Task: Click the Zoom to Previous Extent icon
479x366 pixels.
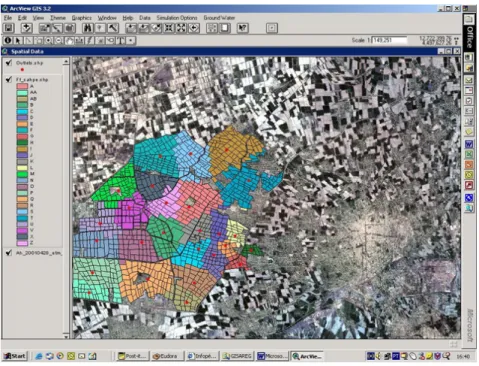Action: [x=194, y=28]
